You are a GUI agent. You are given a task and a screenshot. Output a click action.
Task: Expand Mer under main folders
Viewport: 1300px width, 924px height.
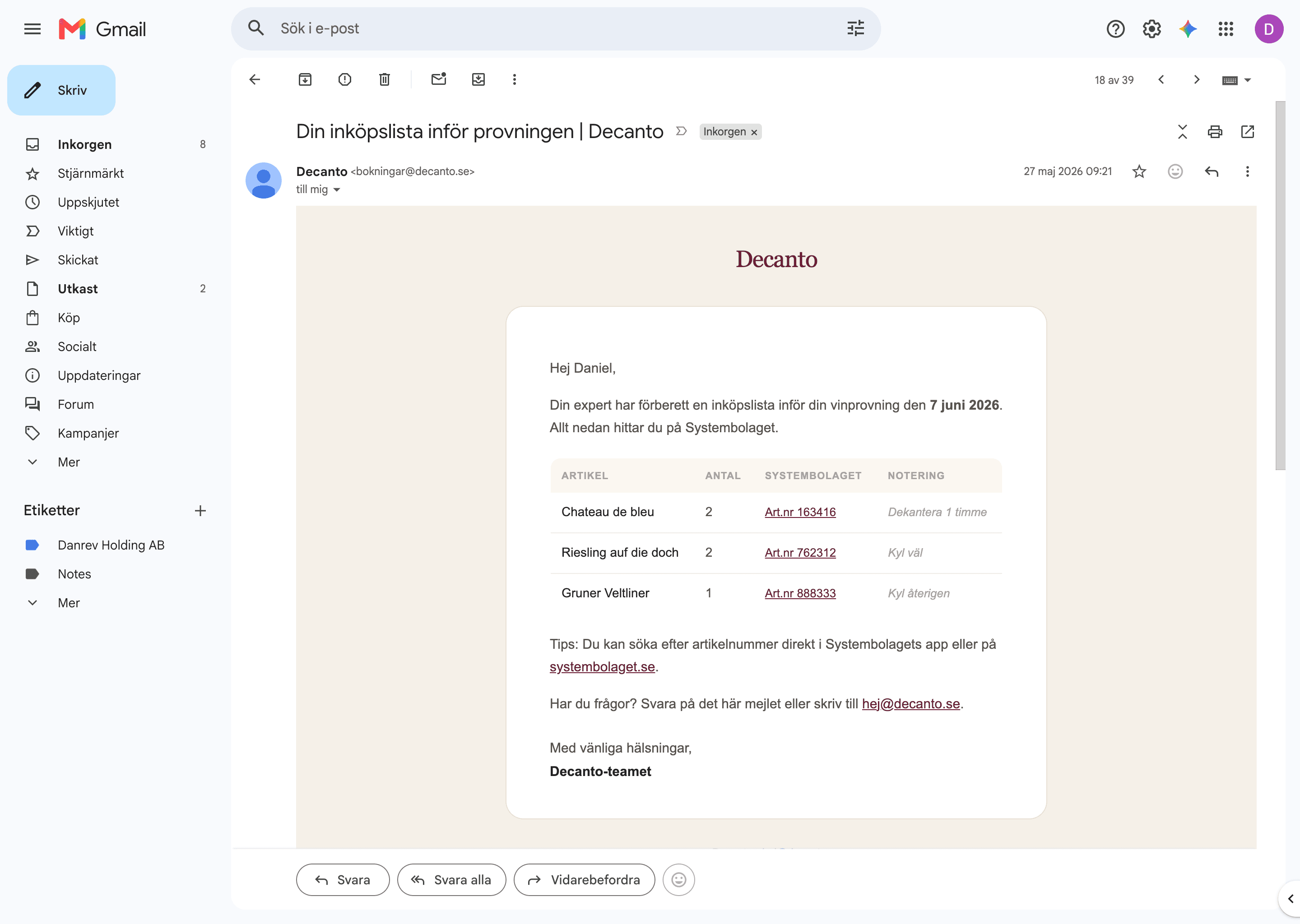tap(68, 462)
